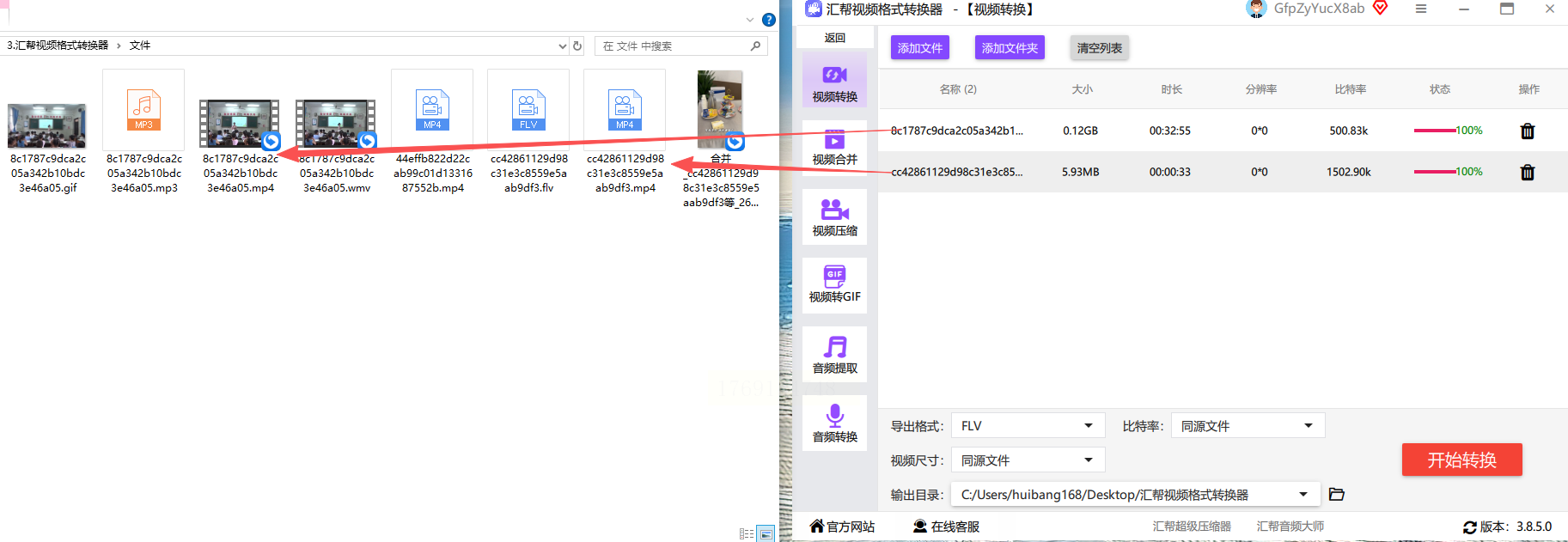Viewport: 1568px width, 542px height.
Task: Open the 视频尺寸 video size dropdown
Action: (1028, 460)
